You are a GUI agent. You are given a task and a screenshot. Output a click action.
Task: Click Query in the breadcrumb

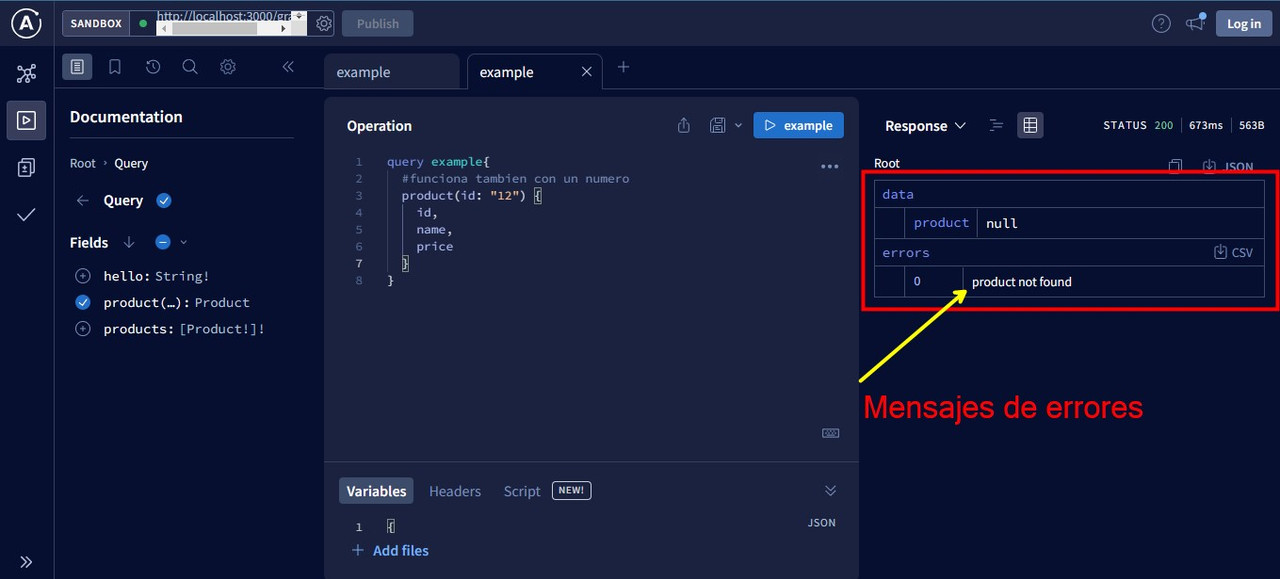pos(131,163)
